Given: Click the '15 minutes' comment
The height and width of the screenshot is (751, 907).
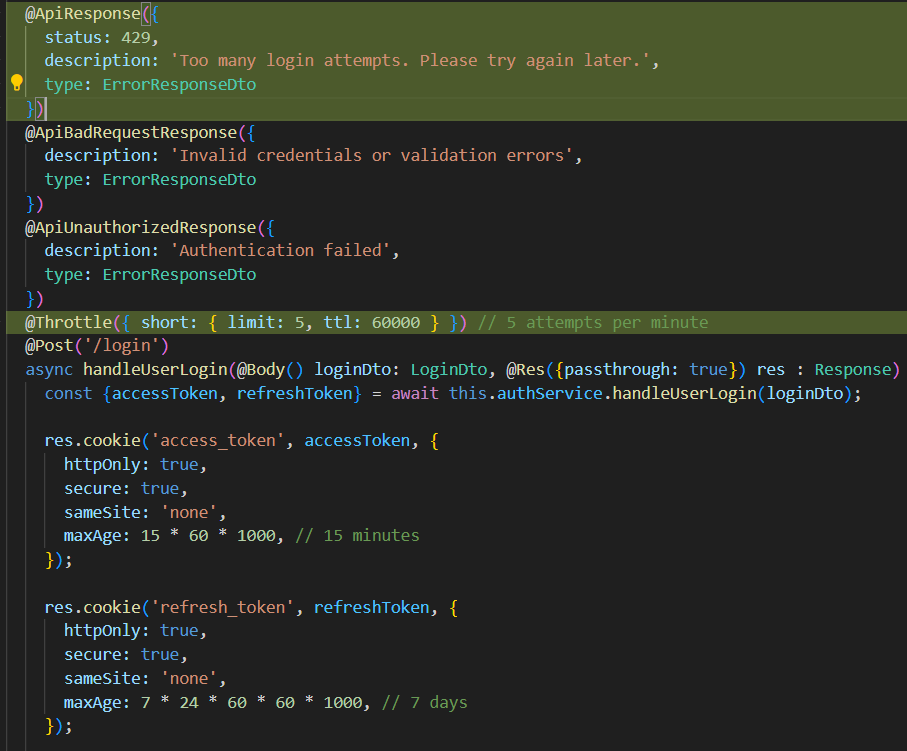Looking at the screenshot, I should pyautogui.click(x=357, y=536).
